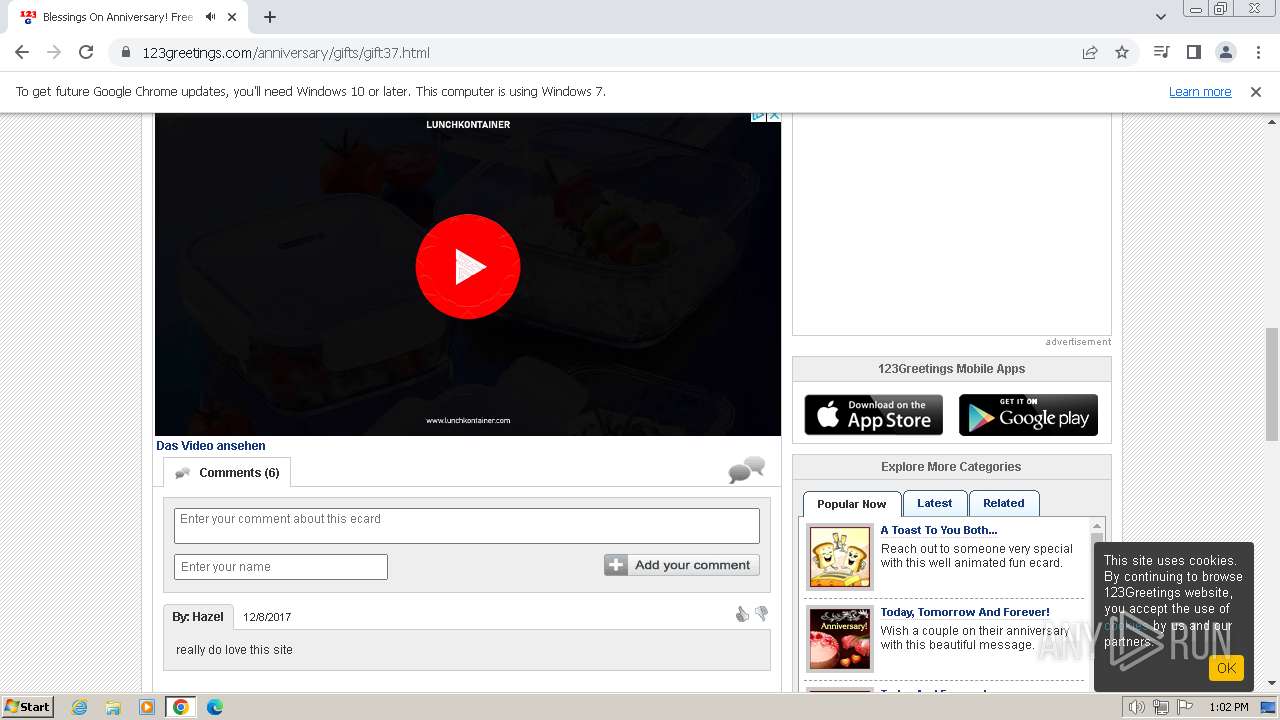Click the categories list scroll-up arrow
The image size is (1280, 720).
pyautogui.click(x=1097, y=526)
